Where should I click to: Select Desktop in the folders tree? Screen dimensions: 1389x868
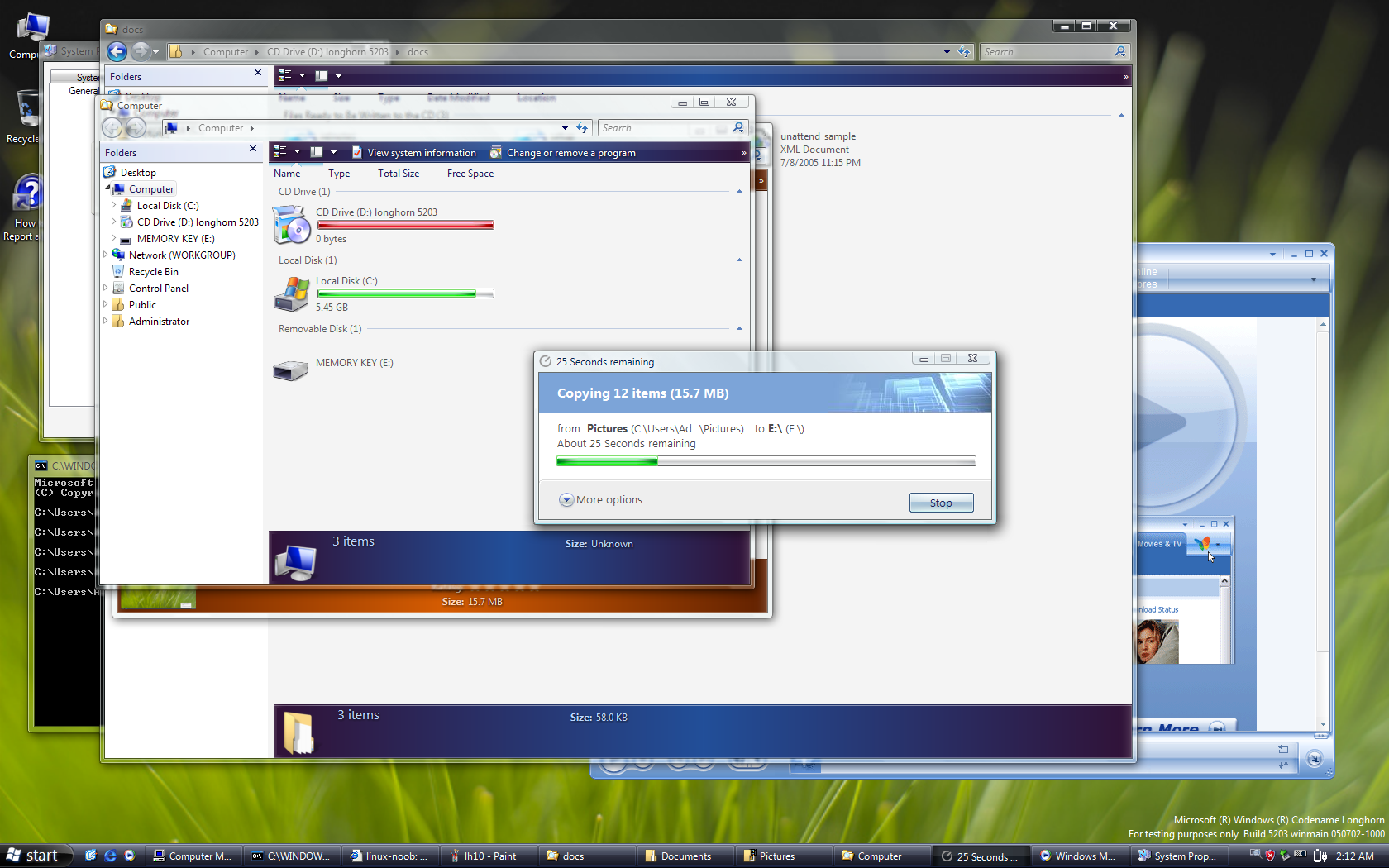coord(138,173)
